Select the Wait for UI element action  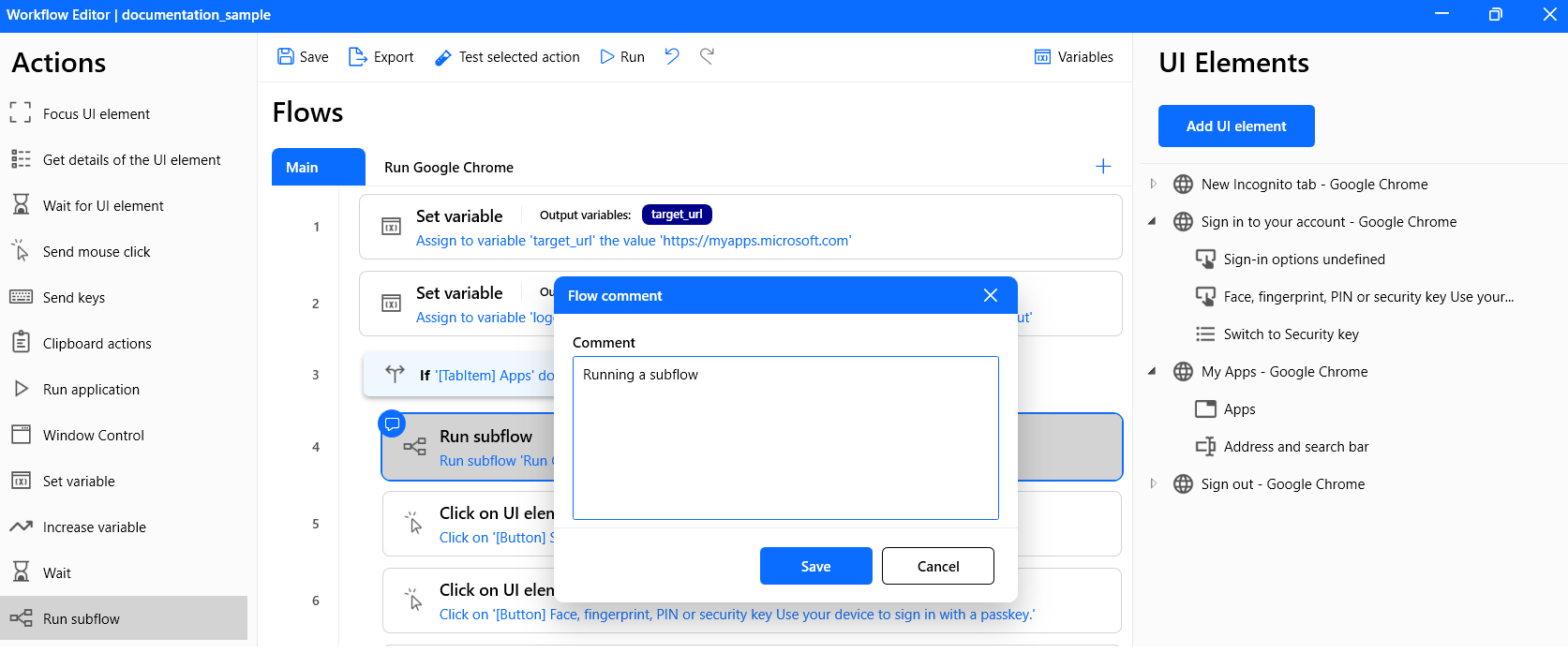tap(124, 205)
